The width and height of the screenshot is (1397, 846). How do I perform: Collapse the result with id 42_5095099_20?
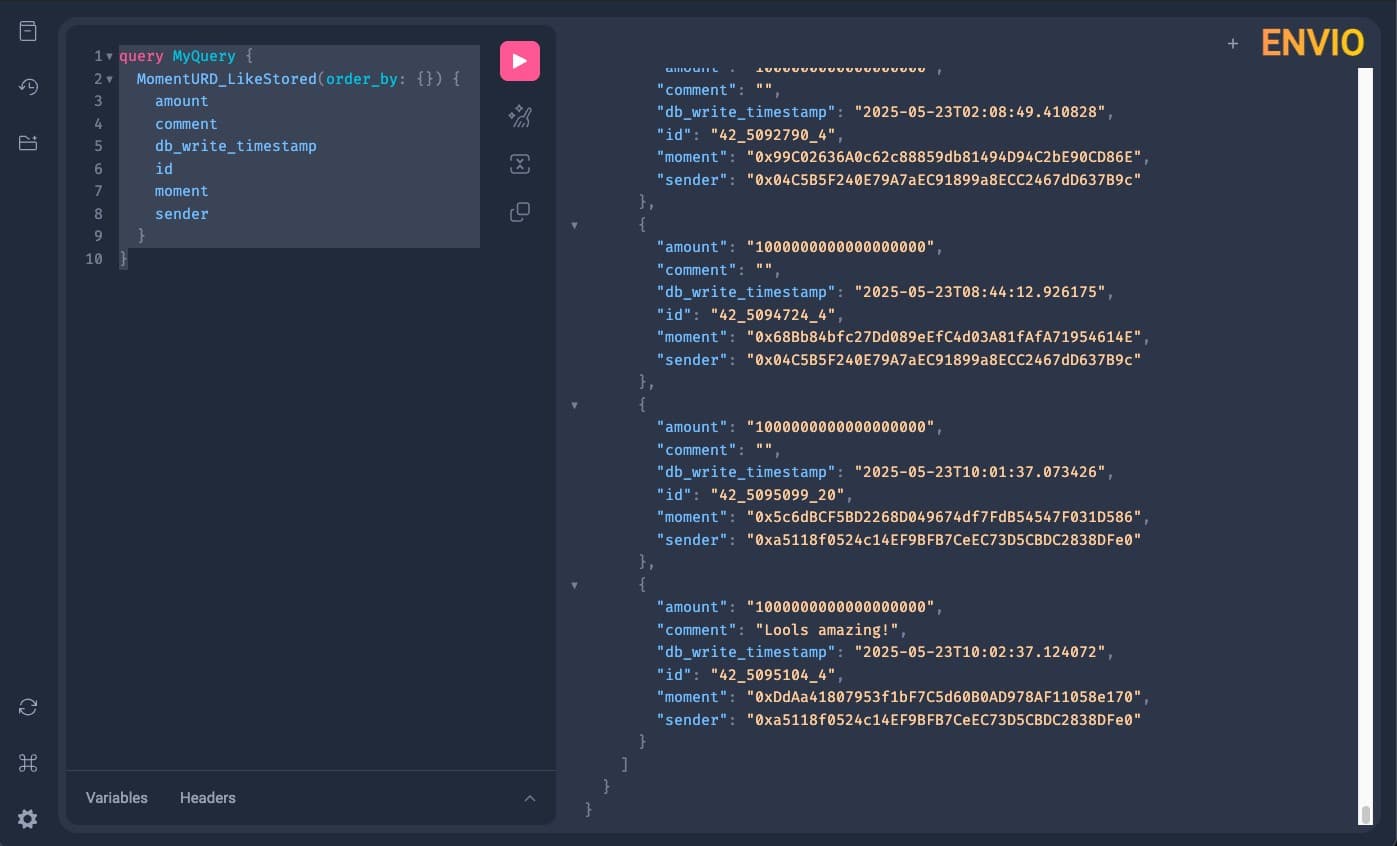tap(573, 404)
